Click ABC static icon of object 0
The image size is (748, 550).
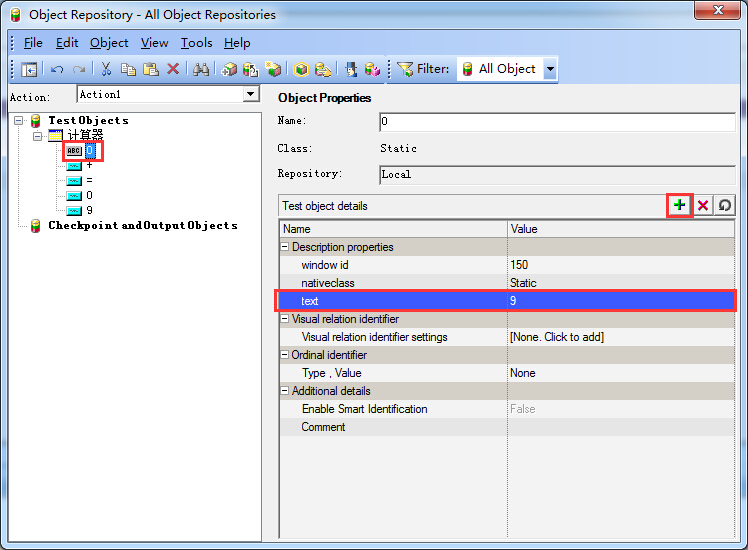74,151
